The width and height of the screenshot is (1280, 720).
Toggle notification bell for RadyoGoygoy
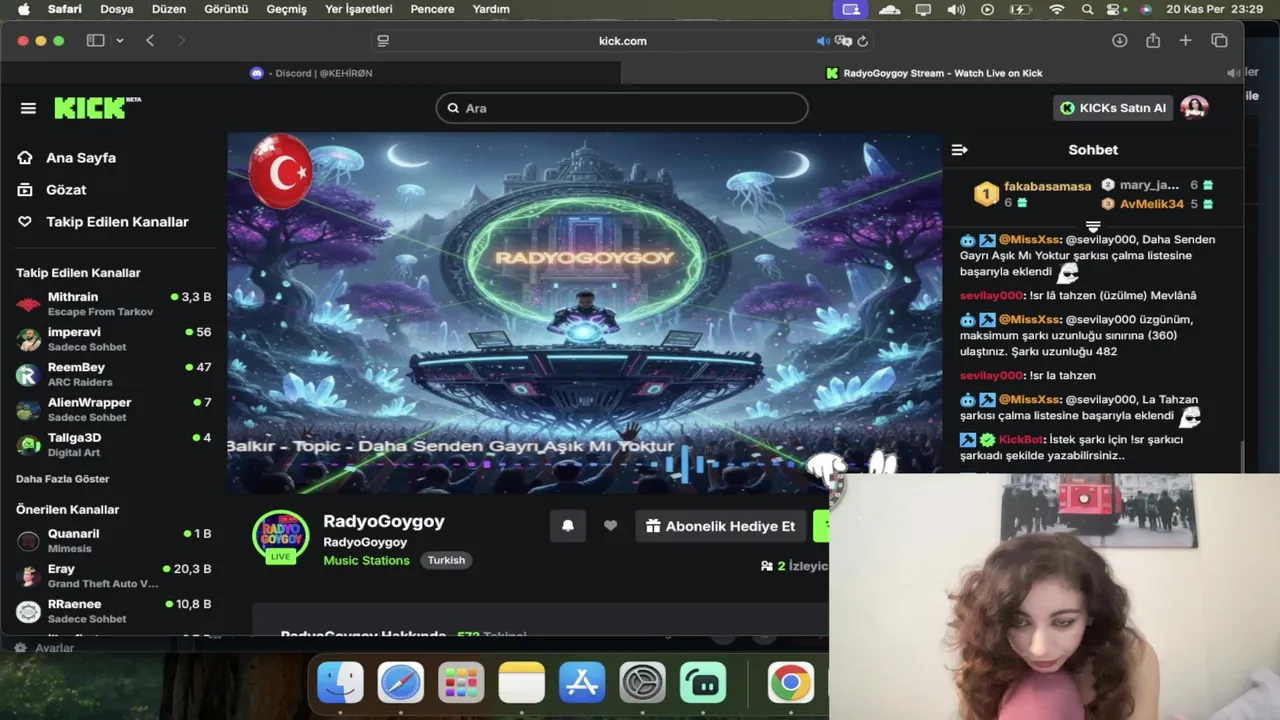pos(568,526)
